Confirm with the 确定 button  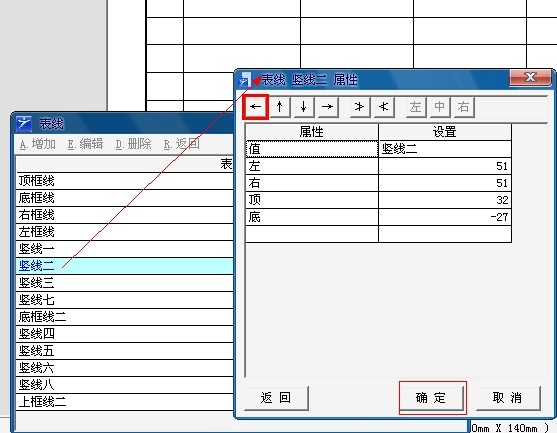431,397
